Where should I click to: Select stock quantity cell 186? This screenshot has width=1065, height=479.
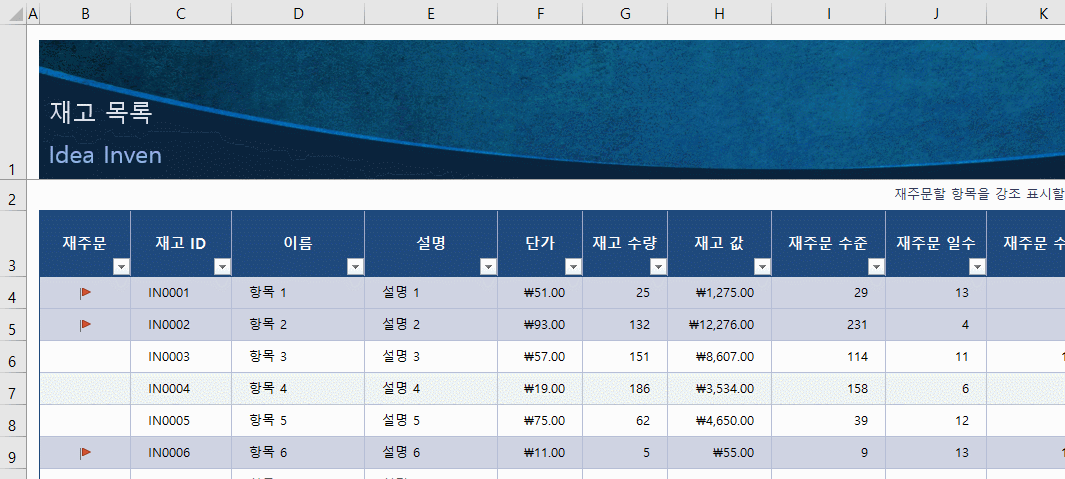tap(625, 389)
